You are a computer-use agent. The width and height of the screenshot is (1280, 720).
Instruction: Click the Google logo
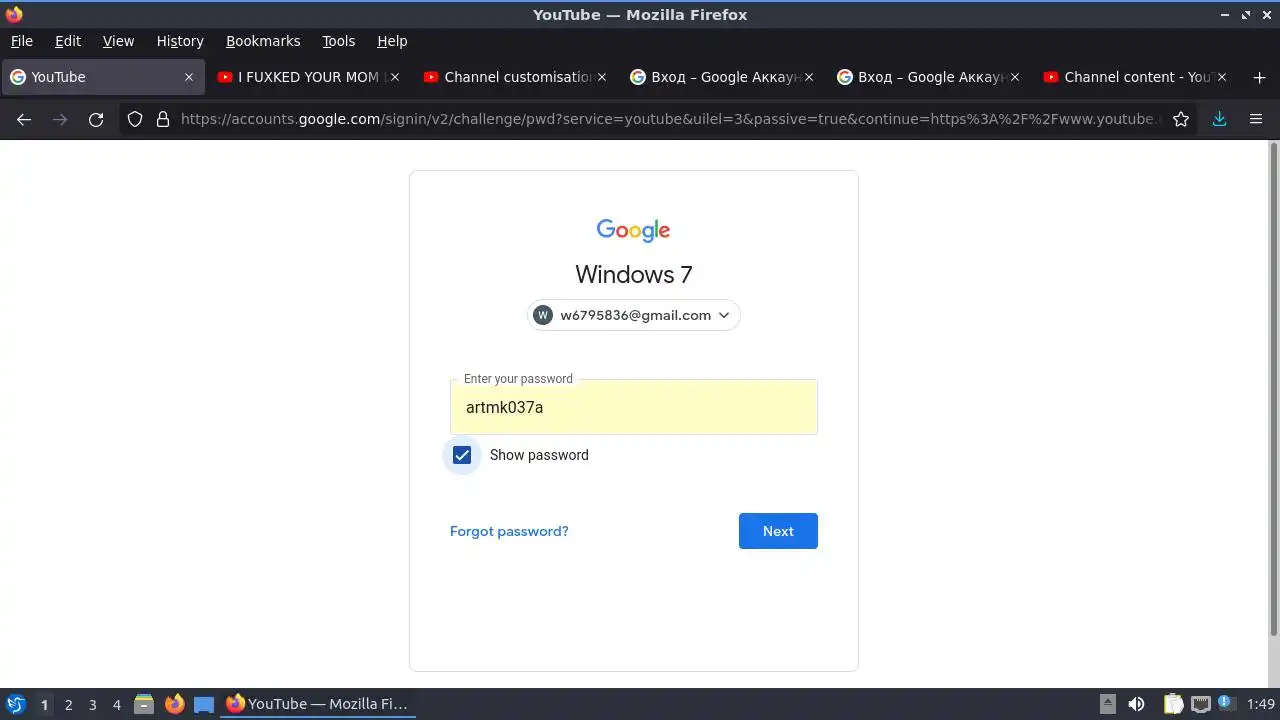pyautogui.click(x=633, y=230)
